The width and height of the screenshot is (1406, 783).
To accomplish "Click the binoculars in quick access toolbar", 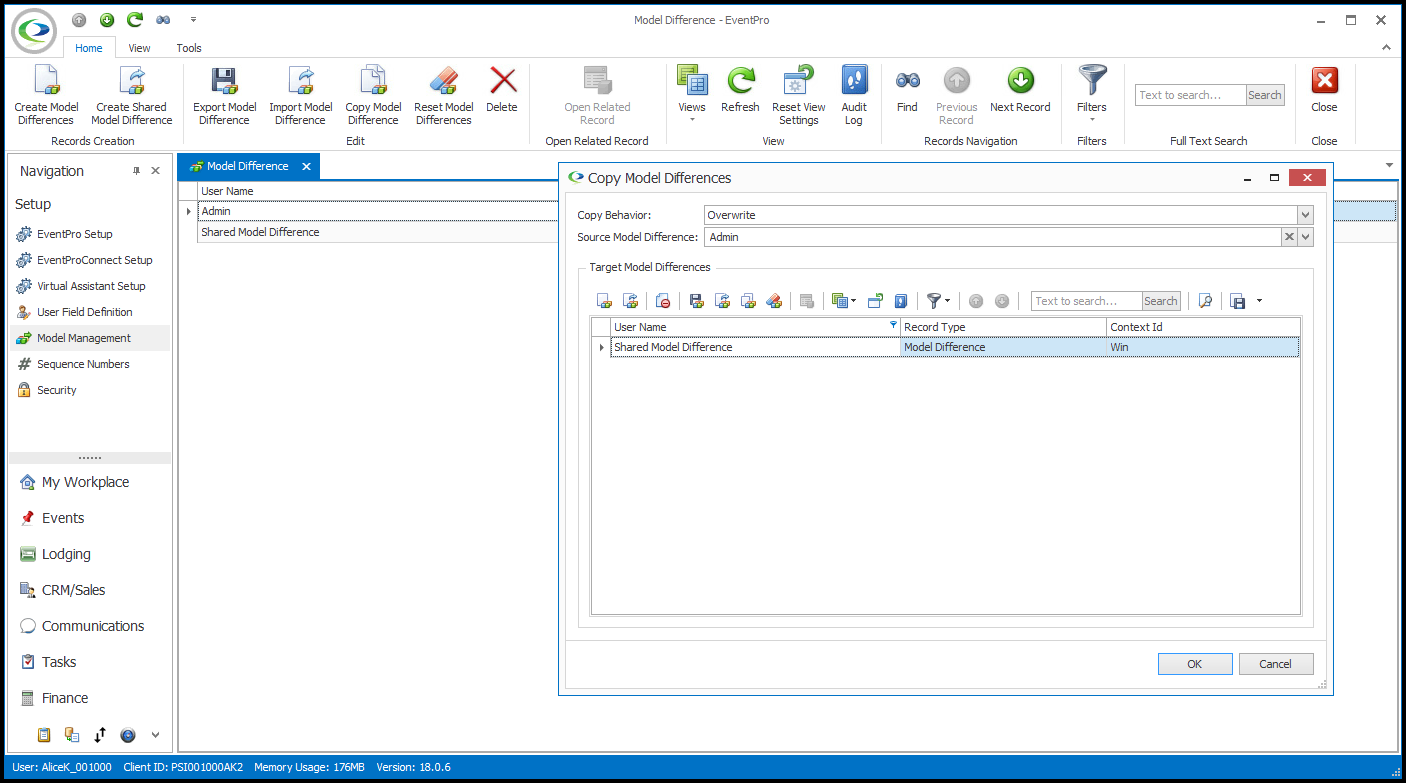I will click(161, 20).
